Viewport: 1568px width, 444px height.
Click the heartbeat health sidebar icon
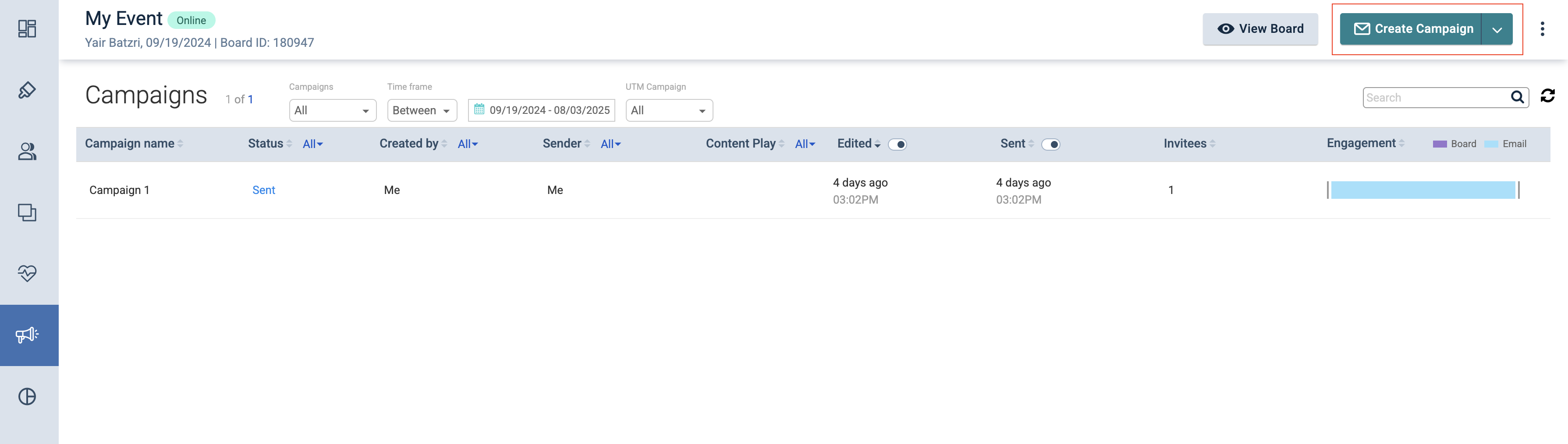27,273
